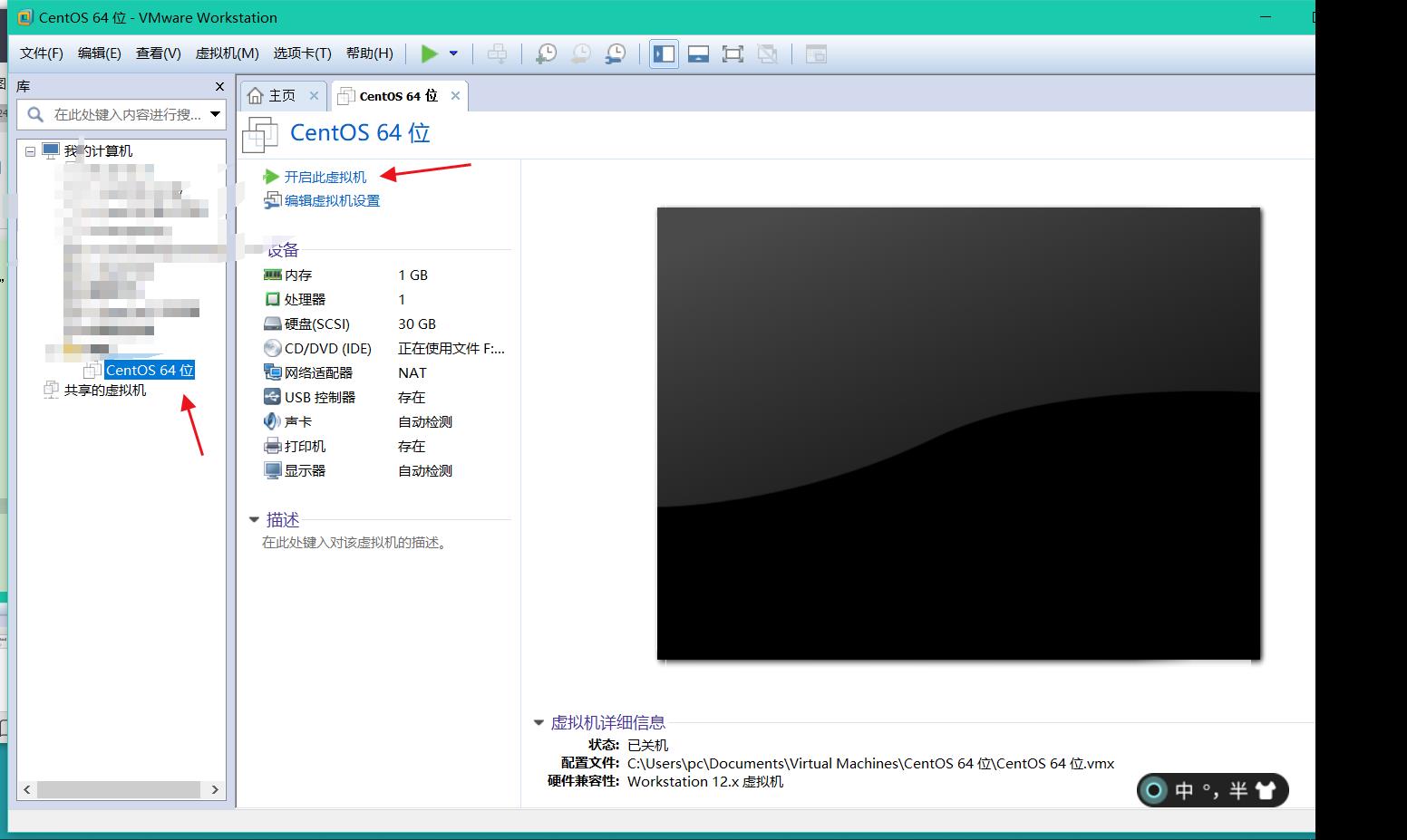Collapse the 设备 devices section header
Image resolution: width=1407 pixels, height=840 pixels.
click(x=283, y=250)
